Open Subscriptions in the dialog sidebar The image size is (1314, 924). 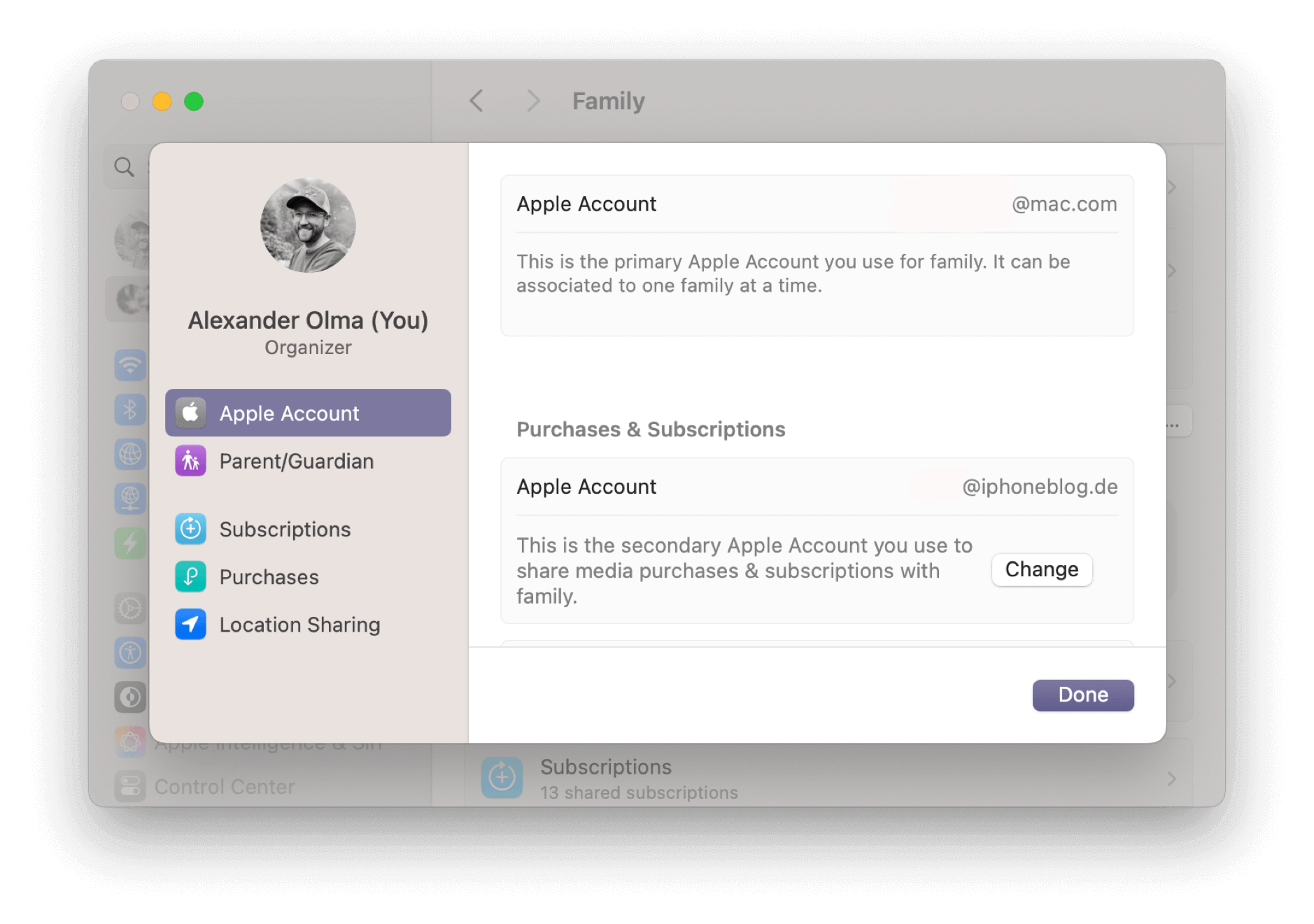click(308, 529)
